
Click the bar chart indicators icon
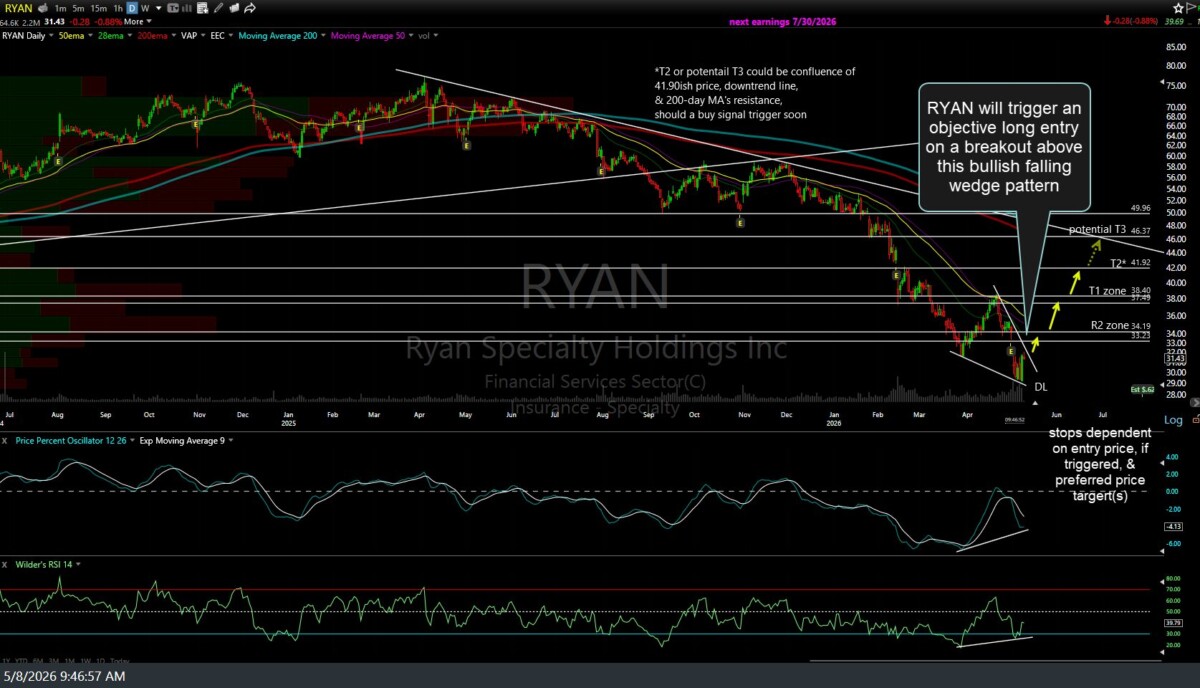[188, 8]
